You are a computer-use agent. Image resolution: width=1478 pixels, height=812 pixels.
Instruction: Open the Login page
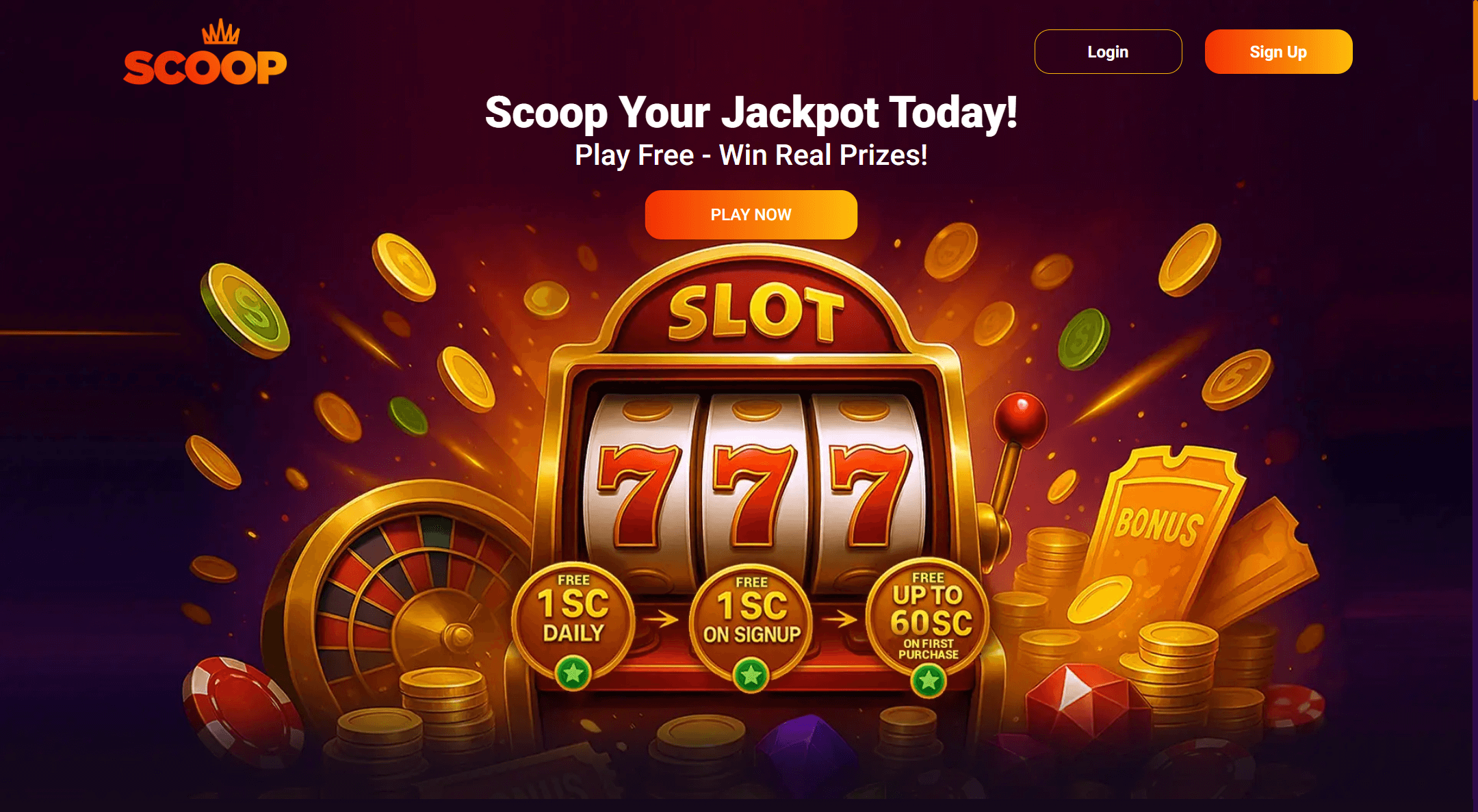click(1108, 51)
